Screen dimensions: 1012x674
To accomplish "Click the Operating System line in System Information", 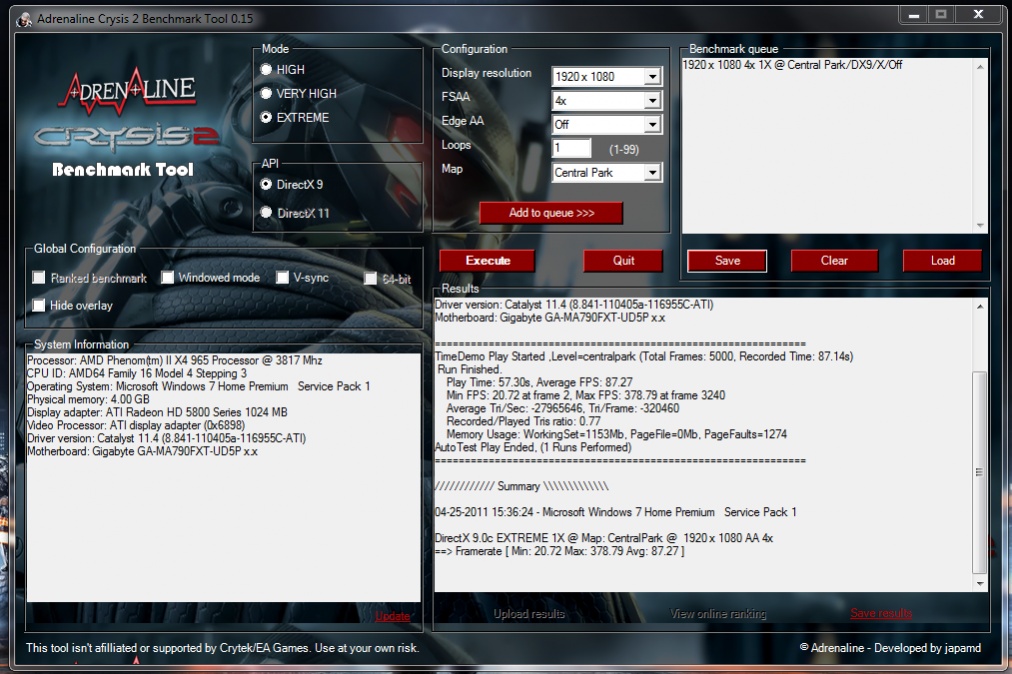I will (x=198, y=386).
